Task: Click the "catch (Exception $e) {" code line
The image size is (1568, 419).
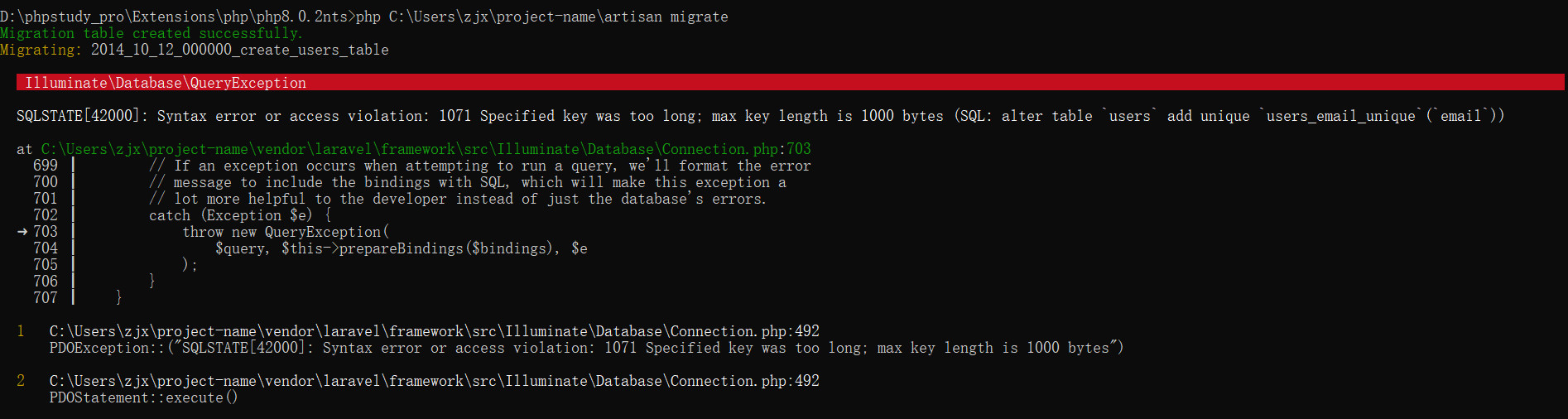Action: click(240, 215)
